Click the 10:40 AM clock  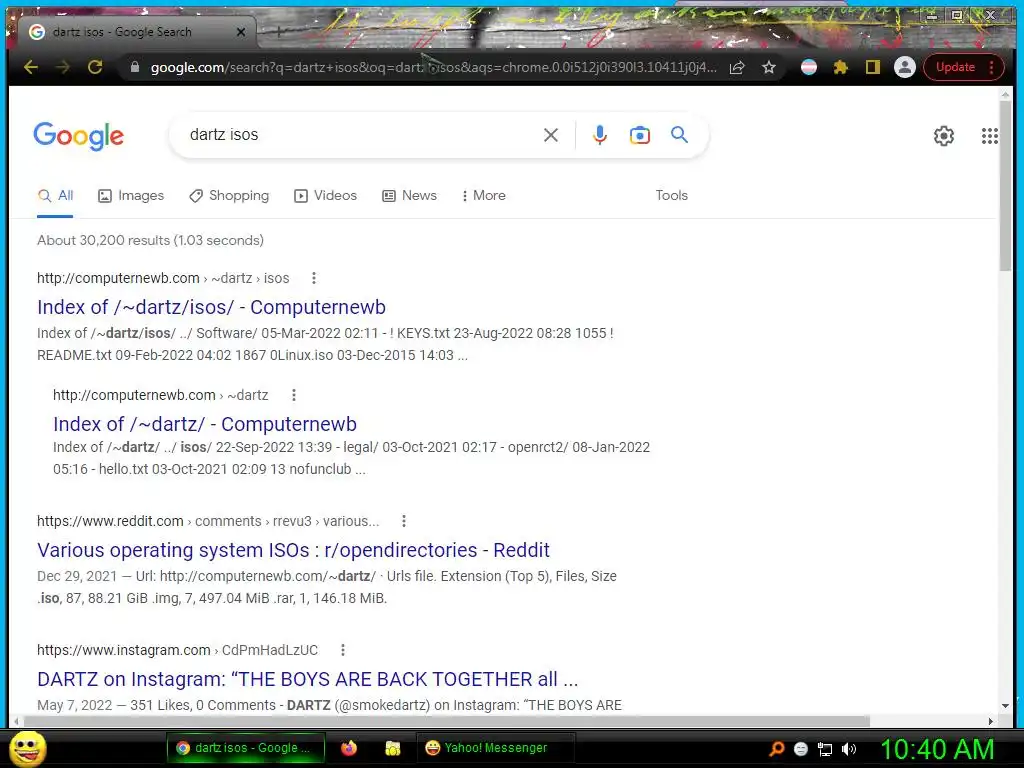(x=937, y=749)
